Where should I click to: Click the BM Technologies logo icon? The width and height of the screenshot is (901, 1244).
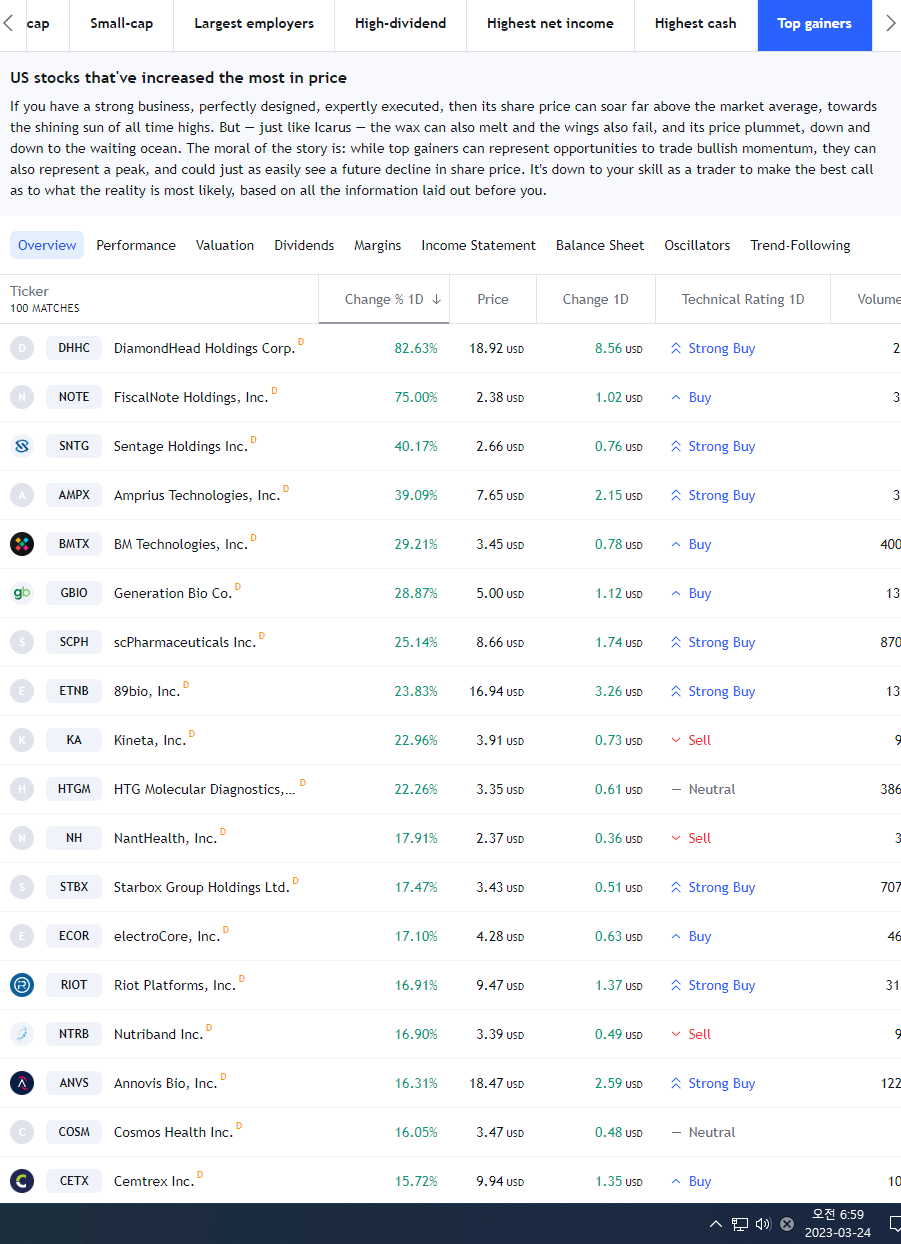click(22, 544)
